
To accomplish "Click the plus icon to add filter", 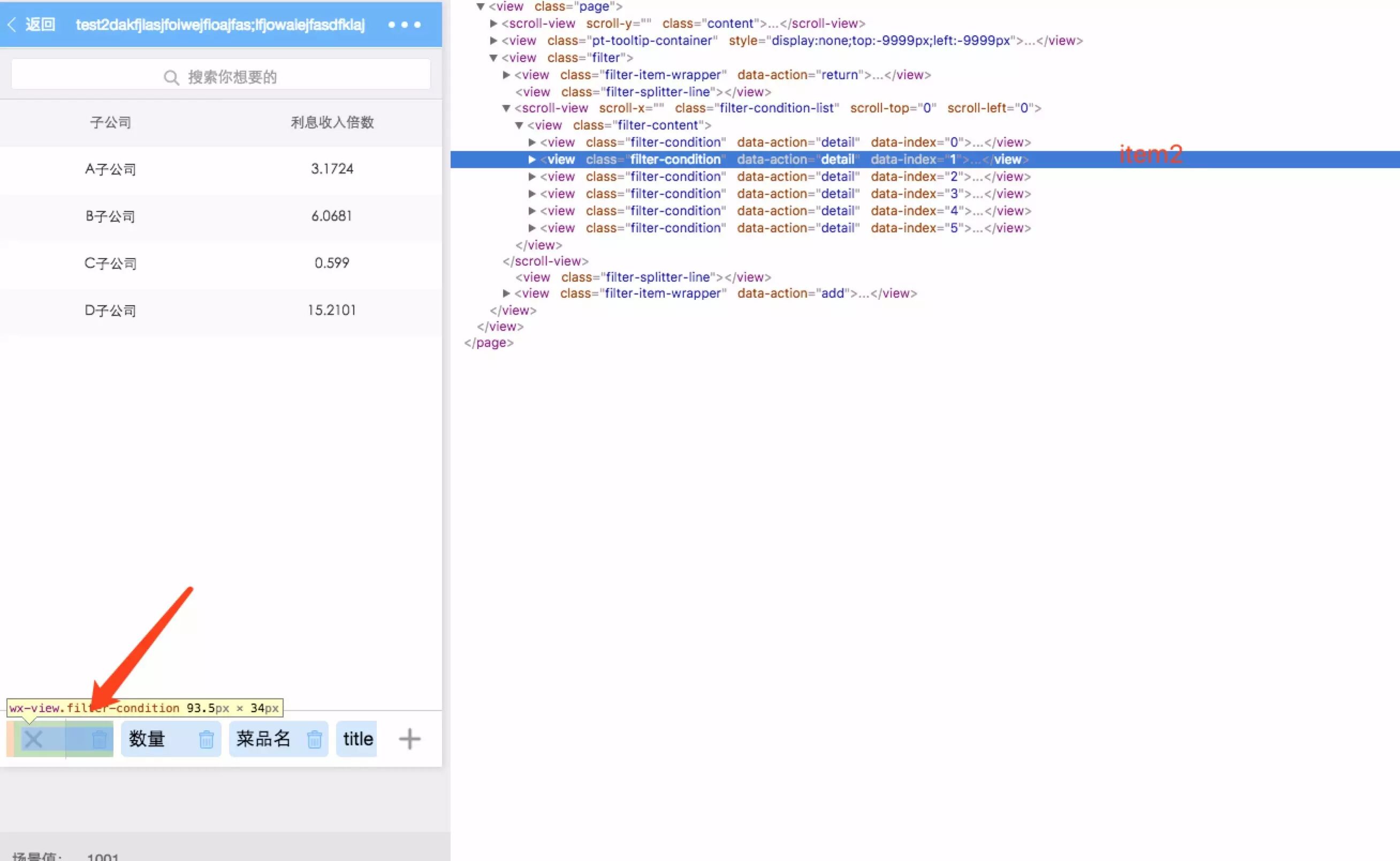I will pyautogui.click(x=409, y=739).
